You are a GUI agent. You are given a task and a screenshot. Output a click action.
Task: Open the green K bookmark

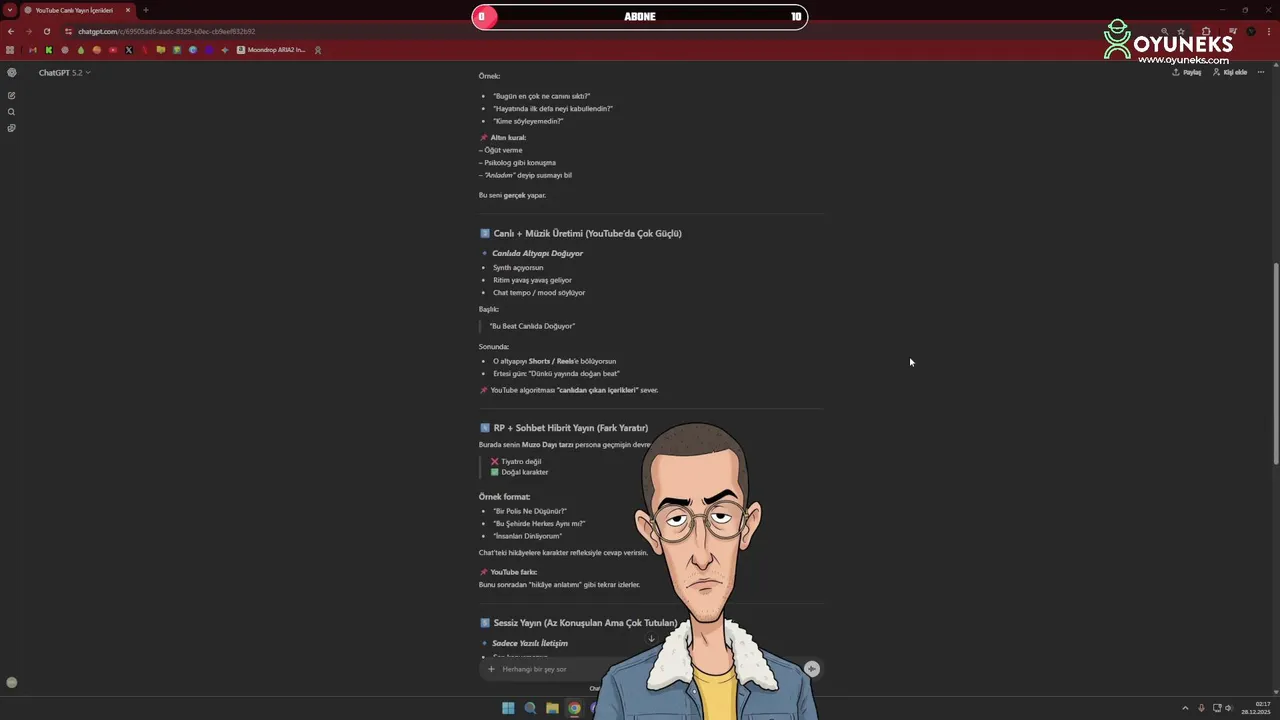(x=49, y=50)
